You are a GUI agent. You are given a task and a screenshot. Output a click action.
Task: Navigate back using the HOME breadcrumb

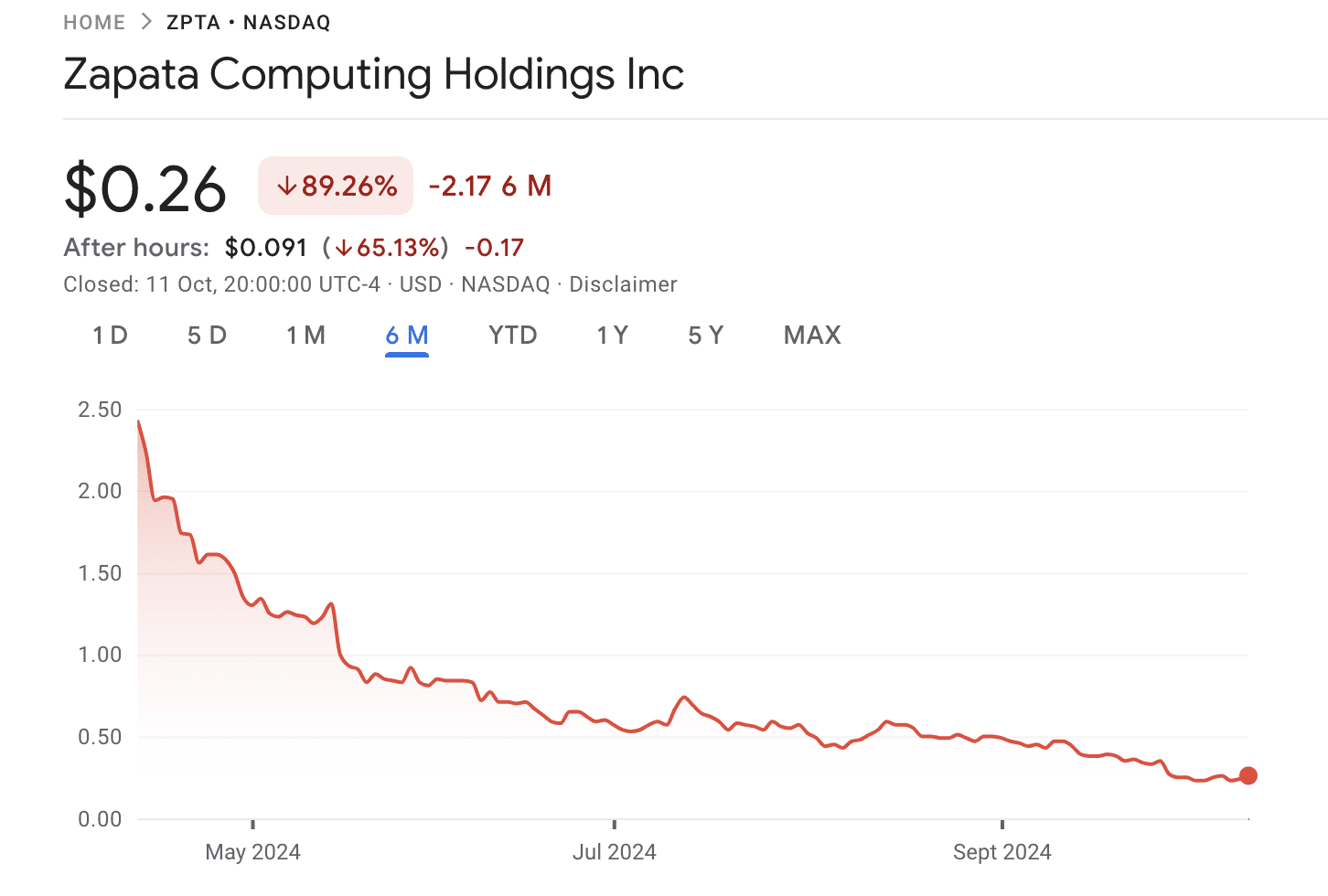coord(94,21)
